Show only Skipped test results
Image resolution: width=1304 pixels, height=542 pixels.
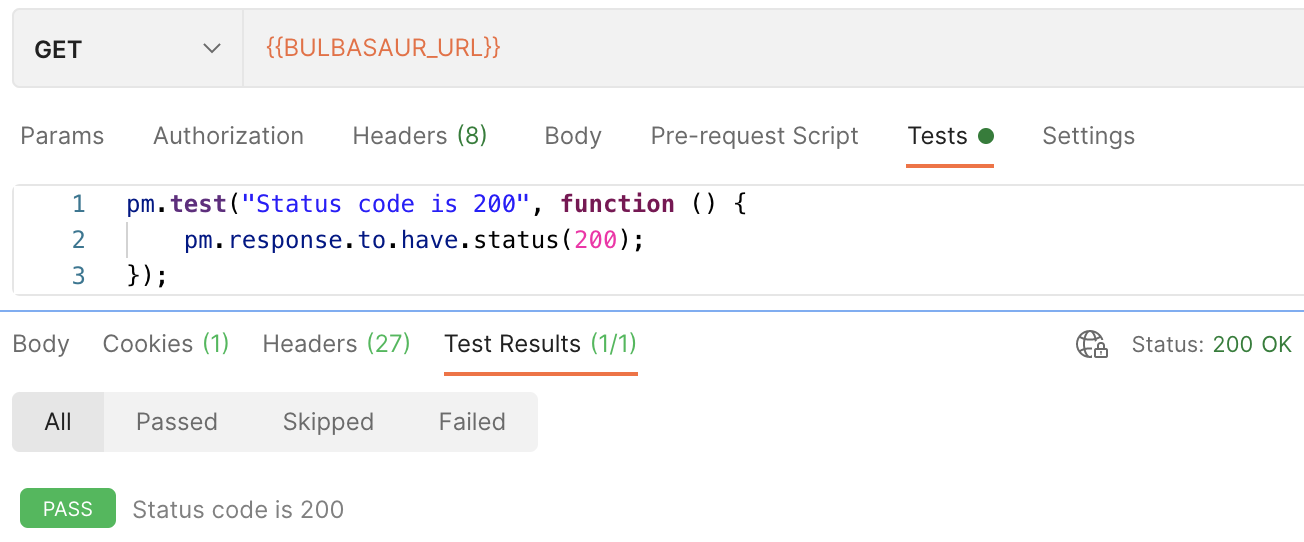pyautogui.click(x=328, y=422)
